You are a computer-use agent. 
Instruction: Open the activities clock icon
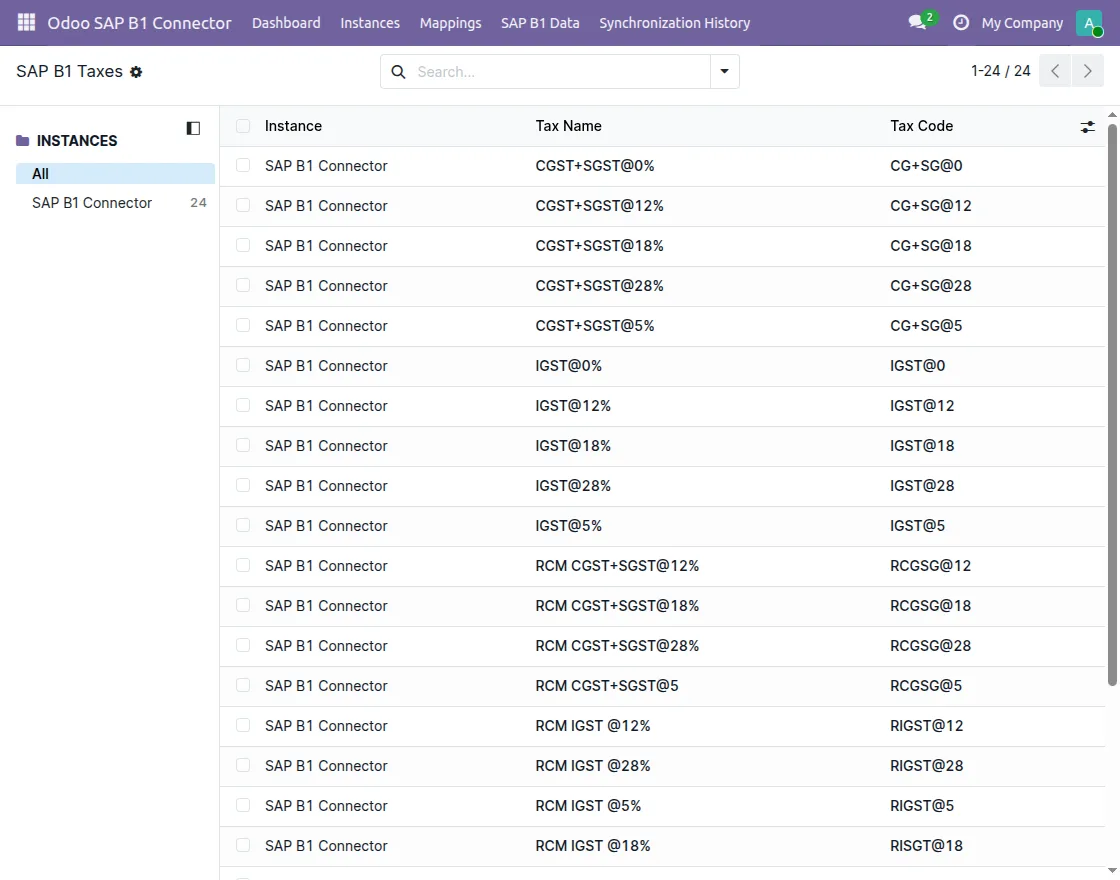coord(961,23)
